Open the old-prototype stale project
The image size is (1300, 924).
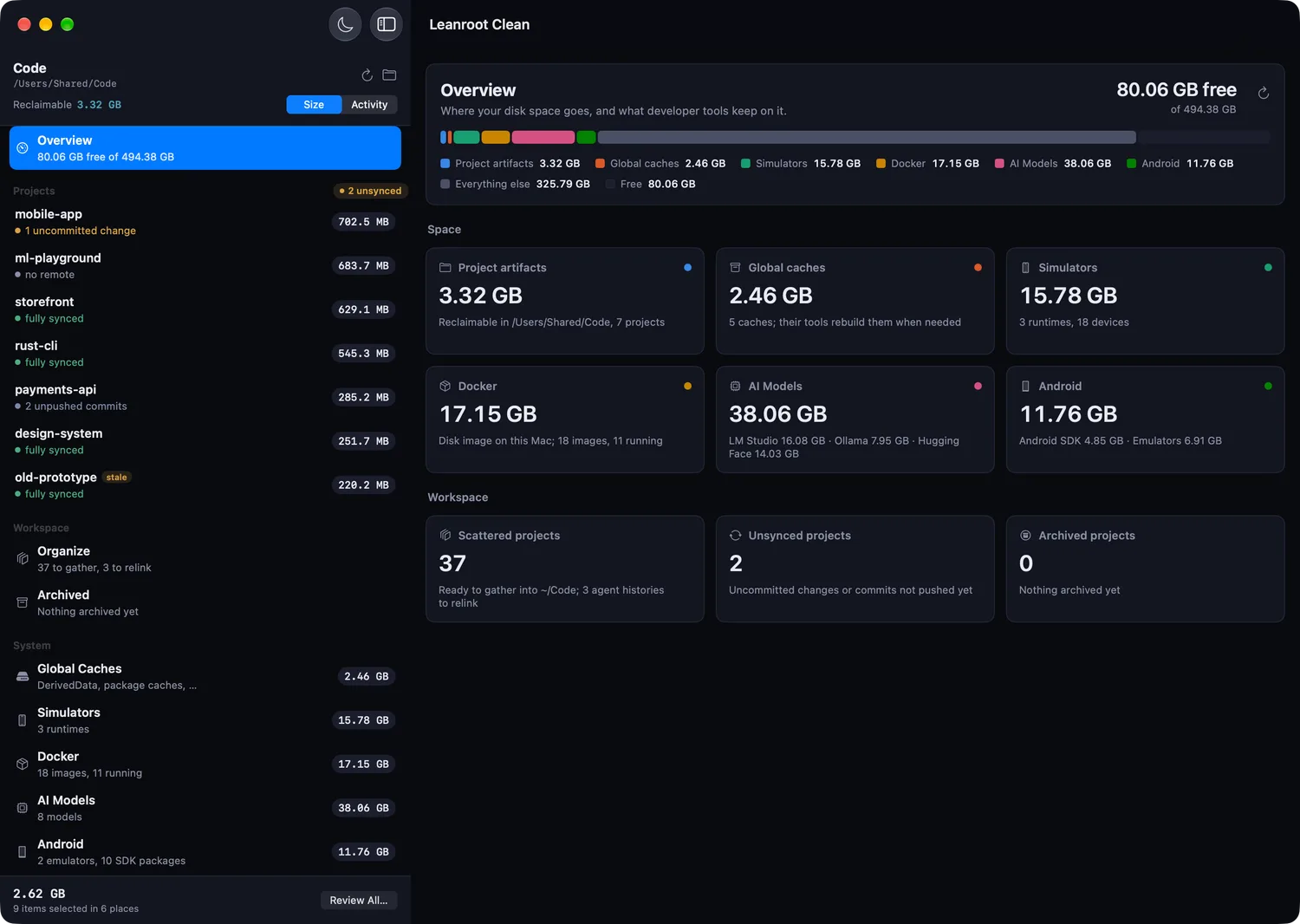click(205, 485)
